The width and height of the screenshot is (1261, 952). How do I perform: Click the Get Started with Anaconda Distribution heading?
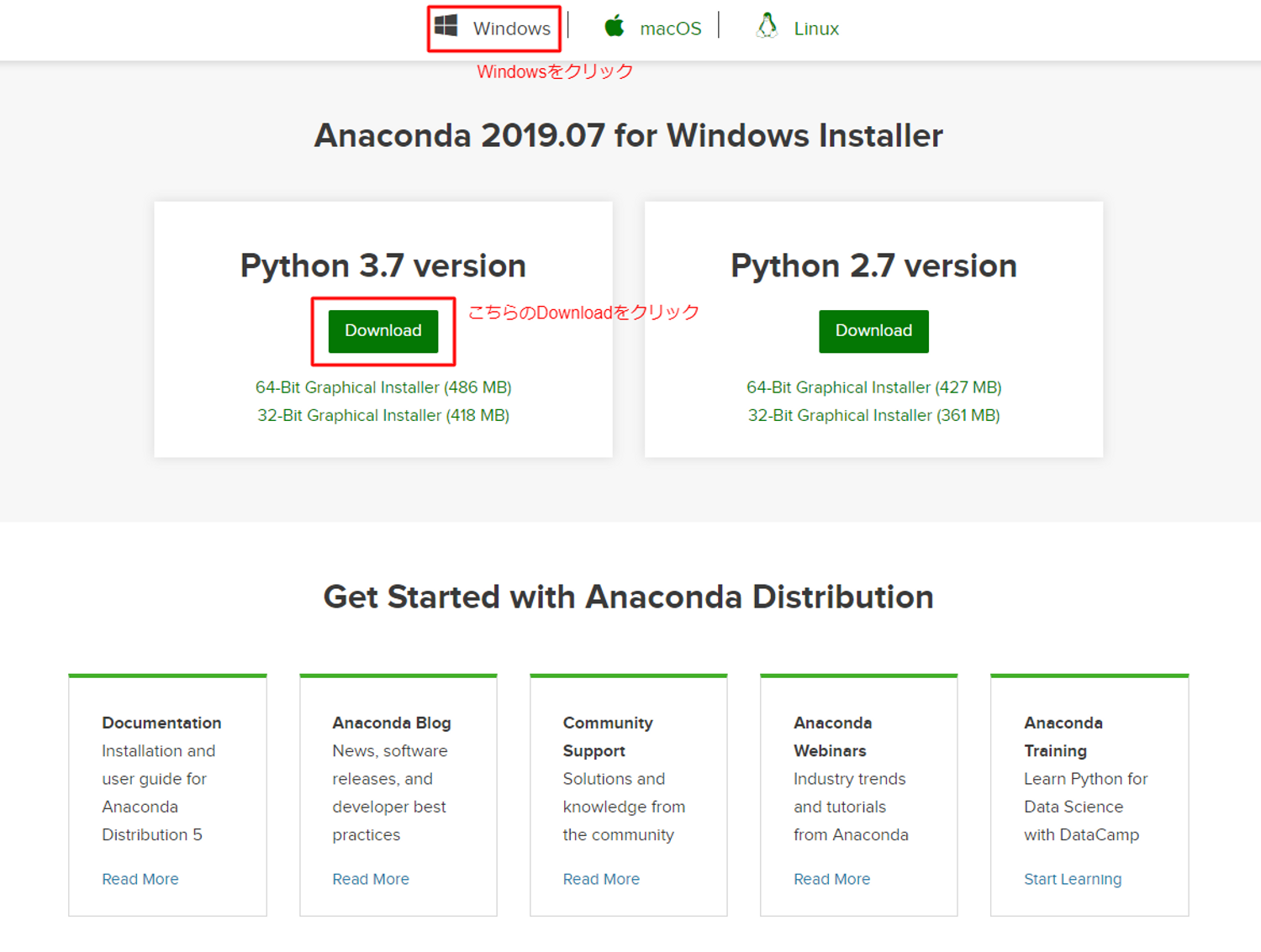pos(629,597)
